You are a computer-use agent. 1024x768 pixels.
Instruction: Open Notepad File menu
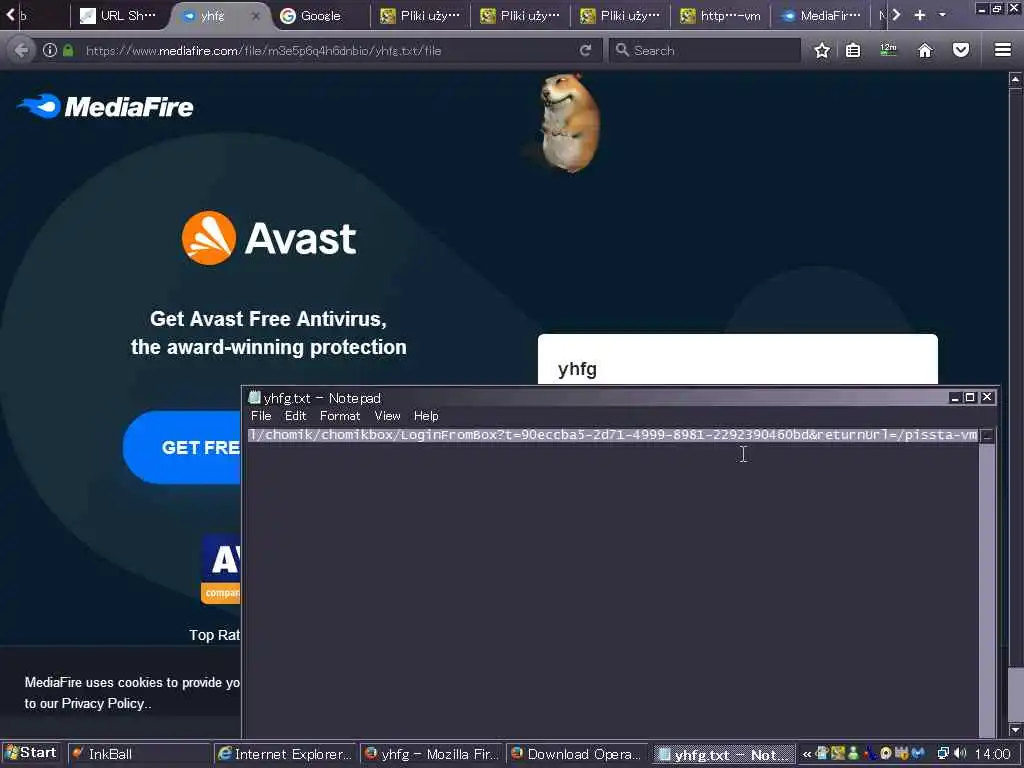[261, 416]
